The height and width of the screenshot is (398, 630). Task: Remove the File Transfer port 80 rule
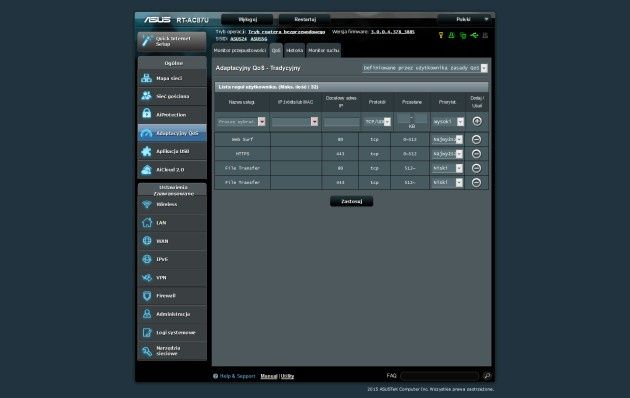pos(477,168)
